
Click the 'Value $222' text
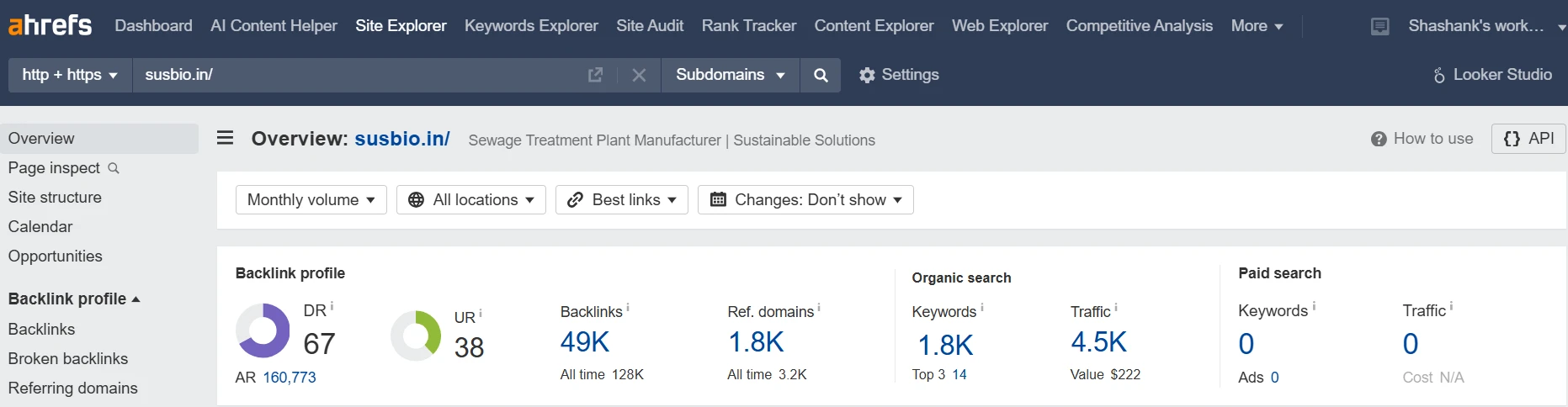[1105, 375]
